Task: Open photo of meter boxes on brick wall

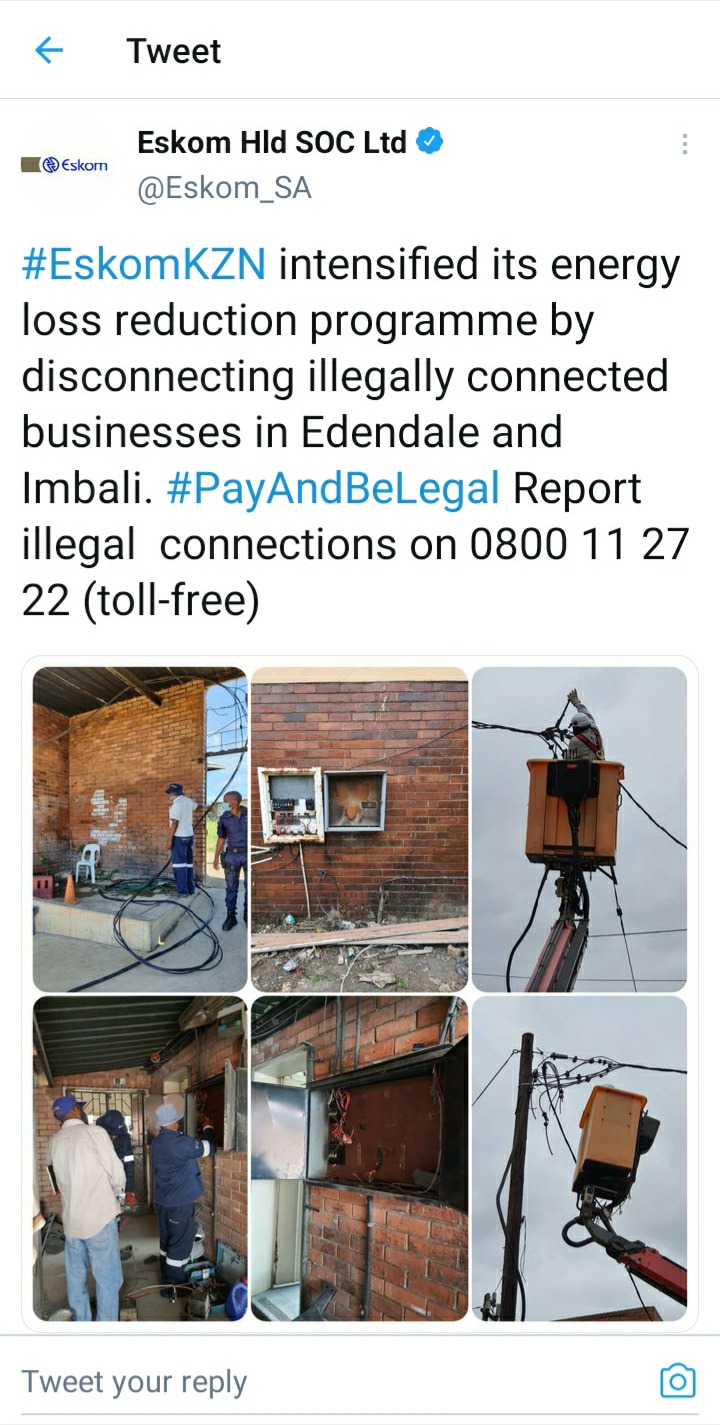Action: click(x=359, y=829)
